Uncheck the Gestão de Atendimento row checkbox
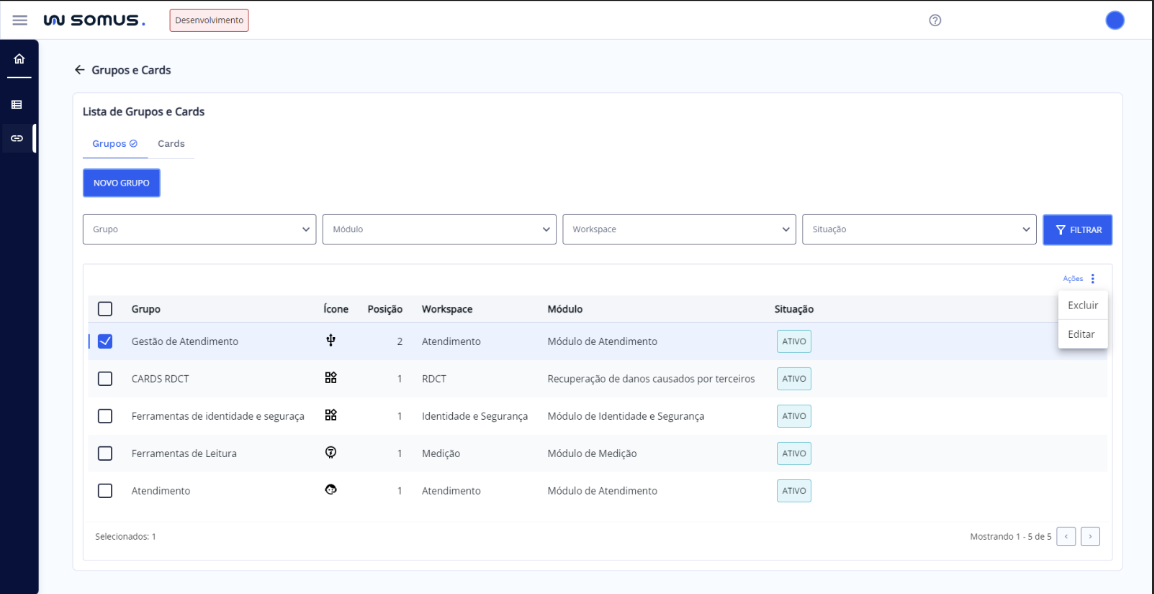Viewport: 1154px width, 594px height. [x=105, y=341]
